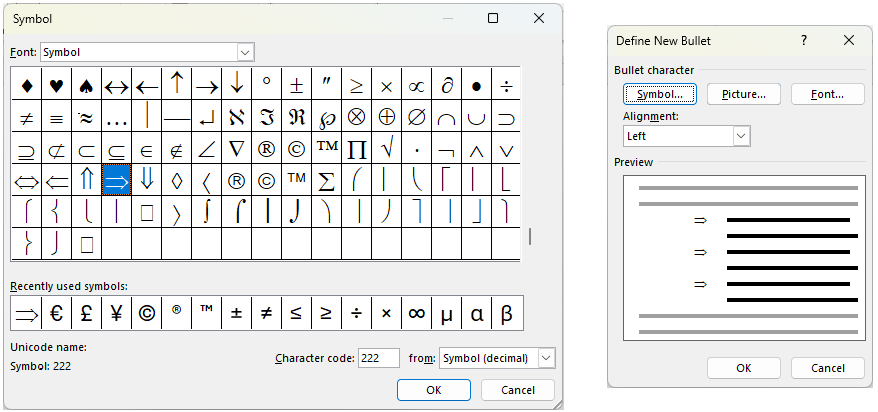Cancel the Define New Bullet dialog
Viewport: 878px width, 412px height.
(828, 368)
